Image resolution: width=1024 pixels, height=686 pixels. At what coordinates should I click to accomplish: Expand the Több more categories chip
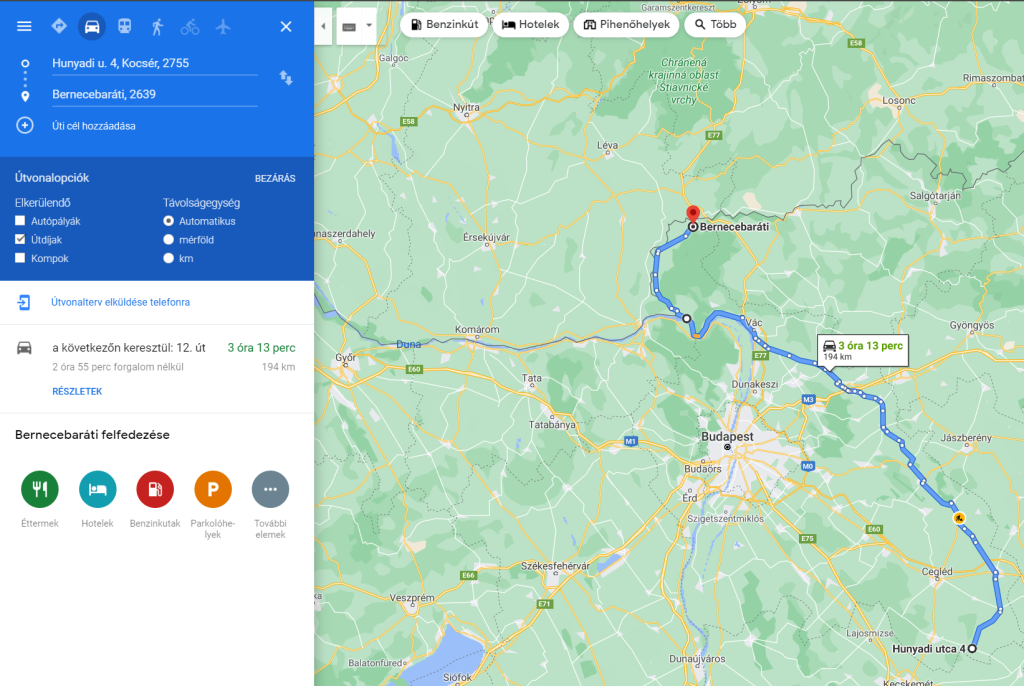[x=715, y=25]
